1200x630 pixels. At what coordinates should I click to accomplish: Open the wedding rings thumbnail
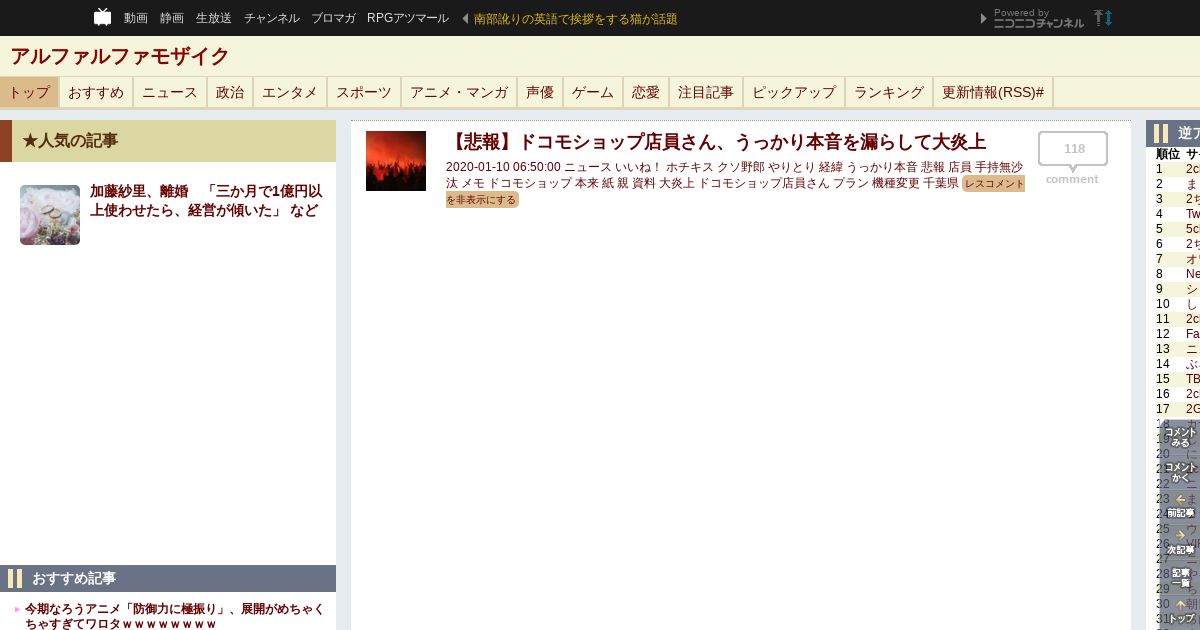[50, 214]
